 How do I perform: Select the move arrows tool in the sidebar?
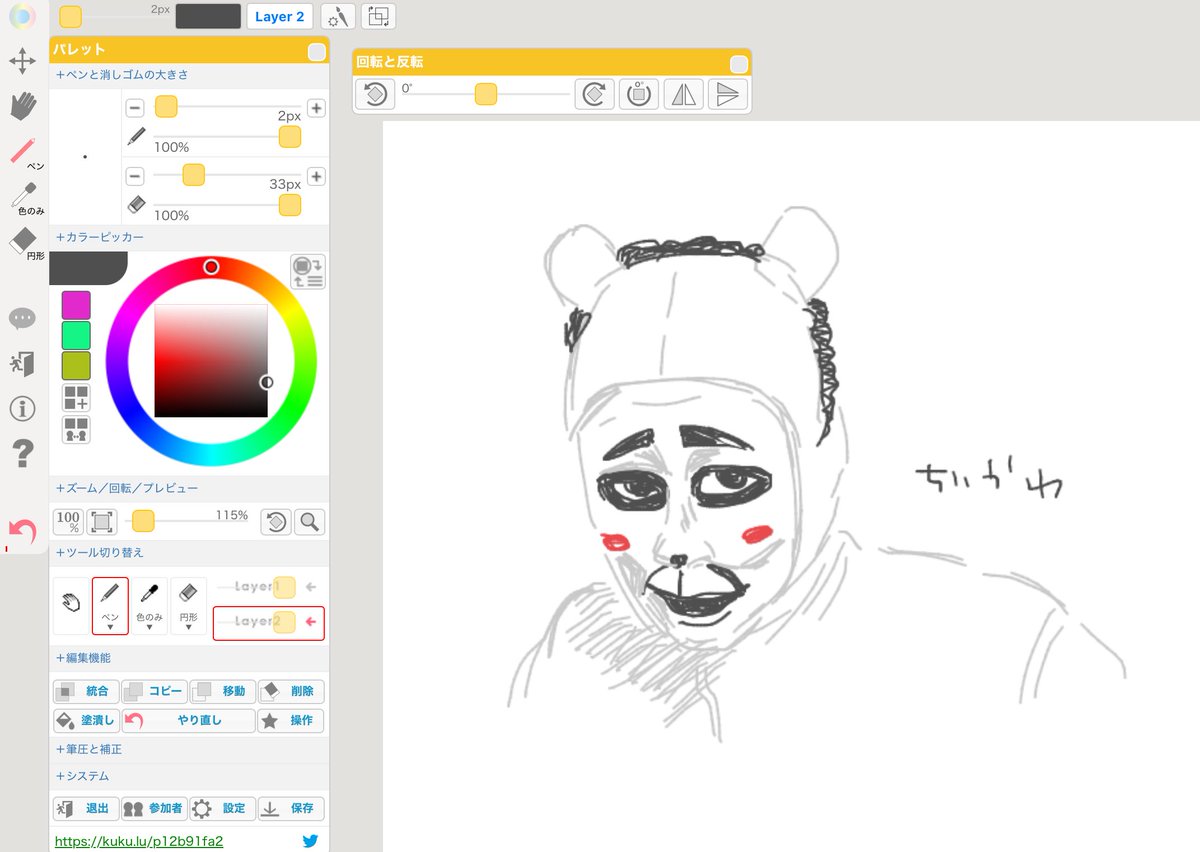pyautogui.click(x=22, y=61)
